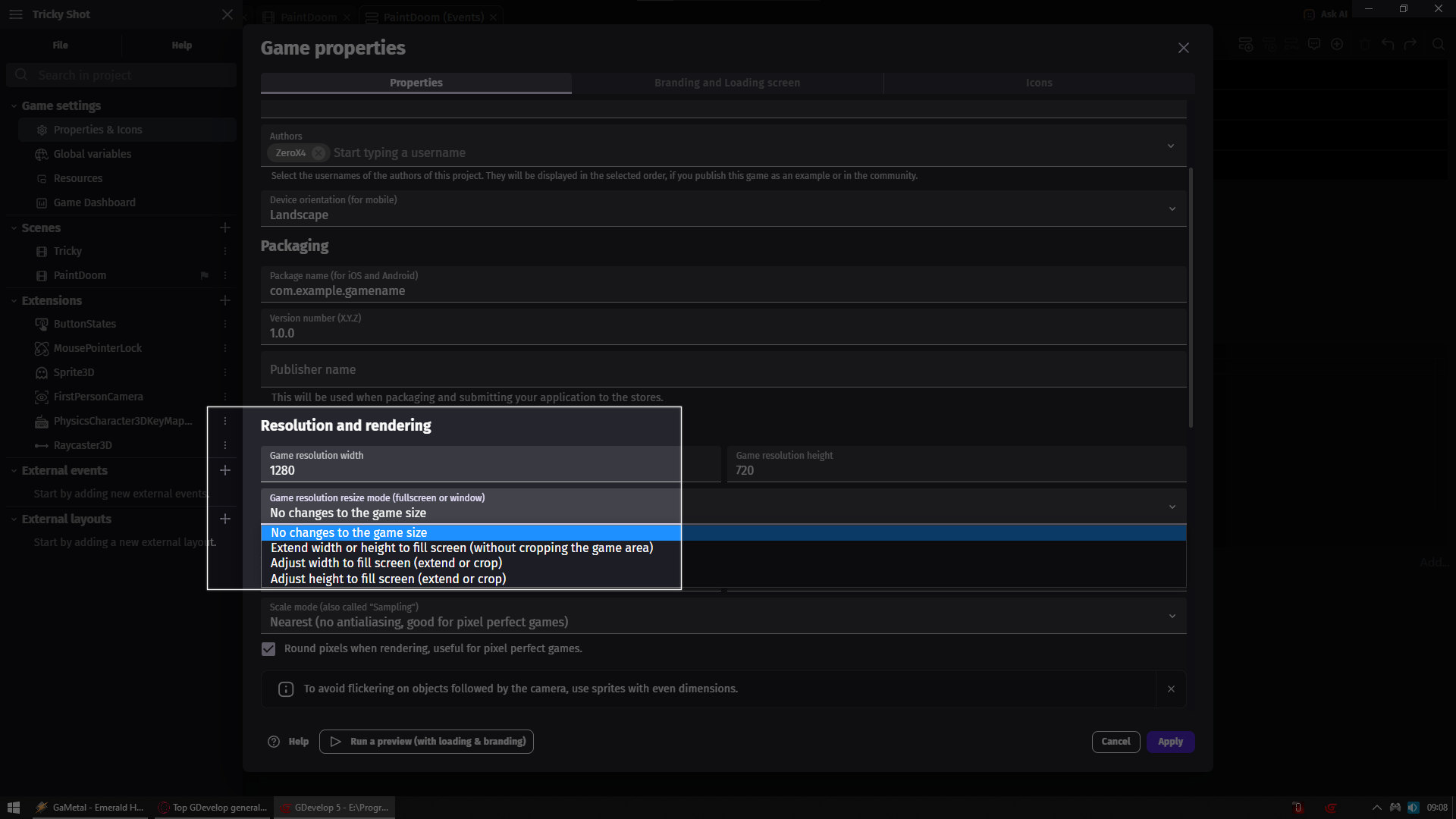Click the Apply button
Screen dimensions: 1456x819
(1169, 742)
